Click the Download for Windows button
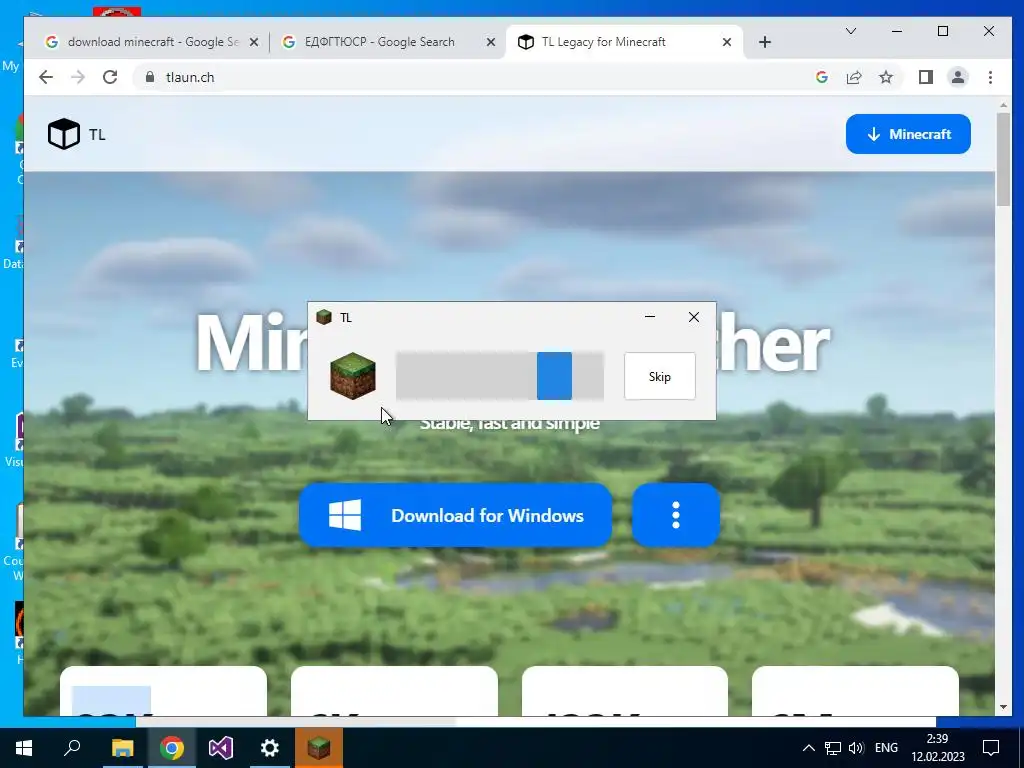1024x768 pixels. pos(456,515)
